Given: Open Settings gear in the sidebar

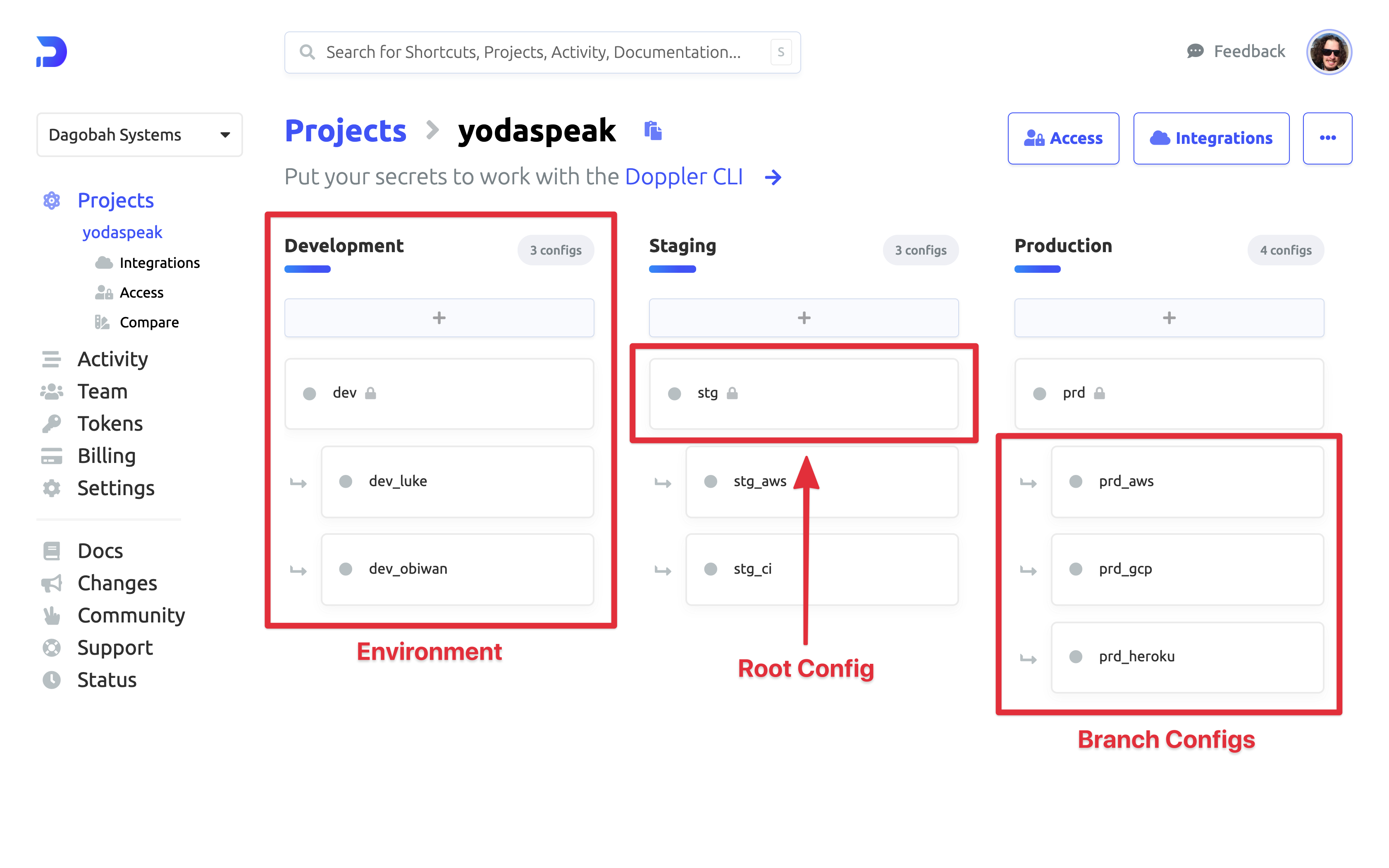Looking at the screenshot, I should pyautogui.click(x=52, y=488).
